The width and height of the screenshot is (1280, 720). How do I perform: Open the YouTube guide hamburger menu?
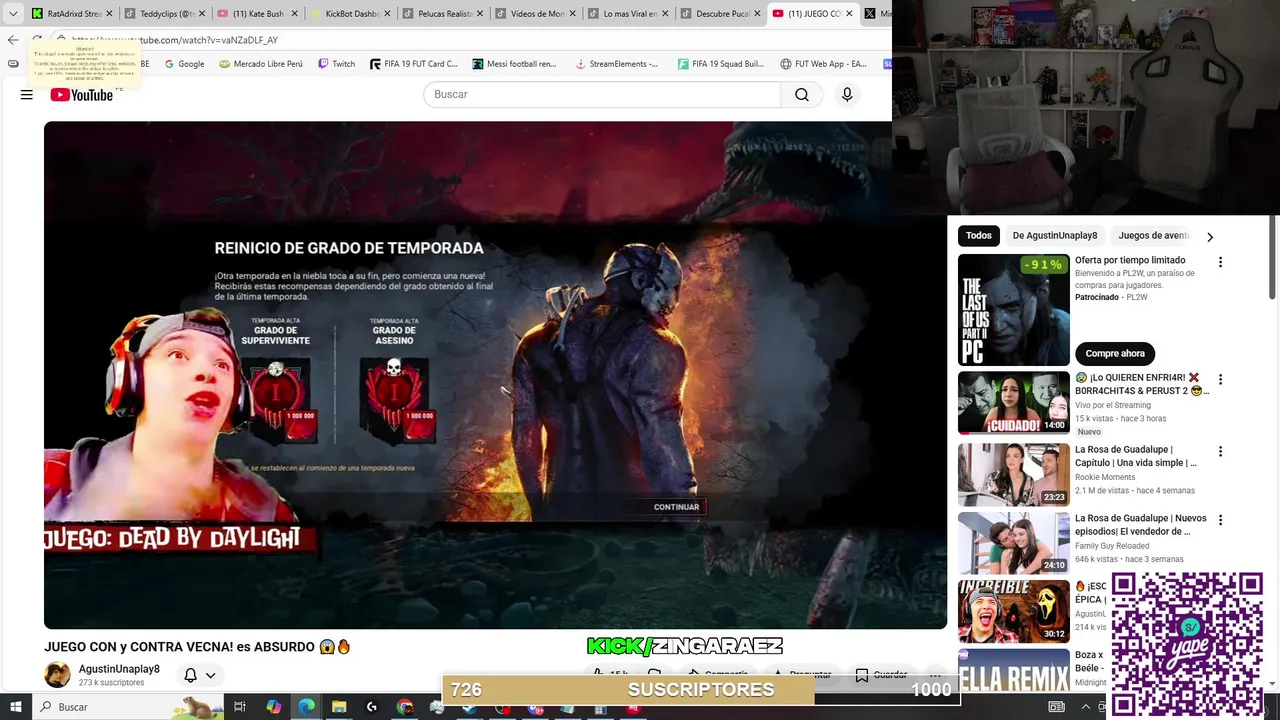coord(27,95)
